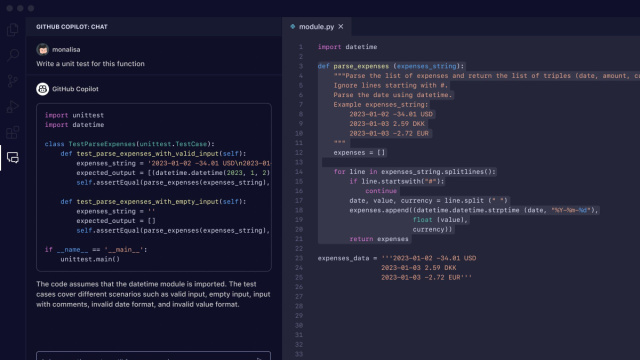Click 'float (value),' on line 19

click(x=440, y=220)
